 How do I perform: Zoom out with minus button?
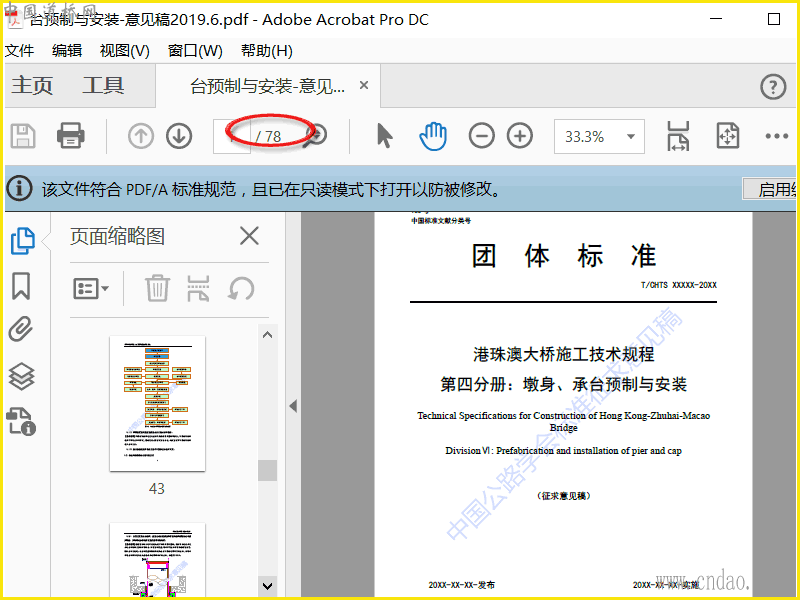[x=482, y=136]
